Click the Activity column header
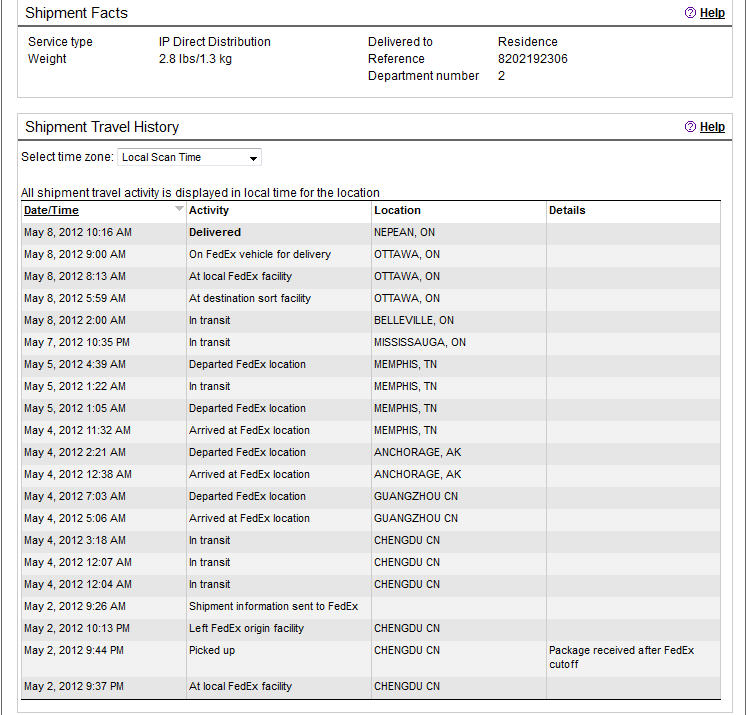 [x=209, y=210]
